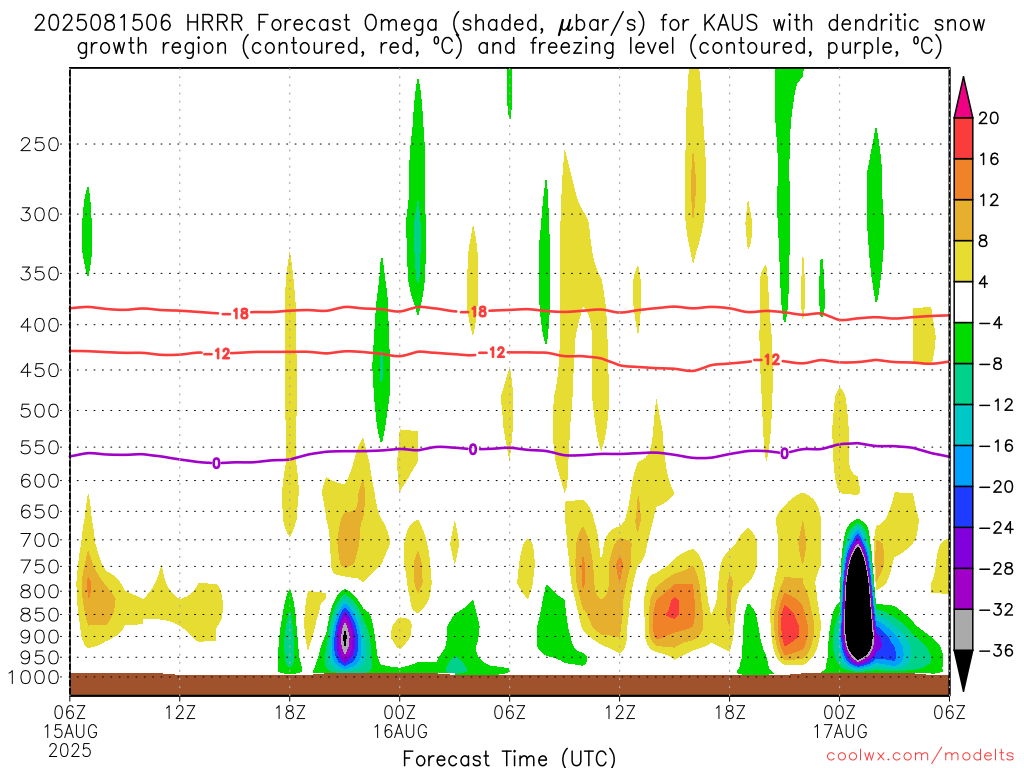1024x768 pixels.
Task: Click the pink arrow at the colorbar top
Action: pos(963,98)
